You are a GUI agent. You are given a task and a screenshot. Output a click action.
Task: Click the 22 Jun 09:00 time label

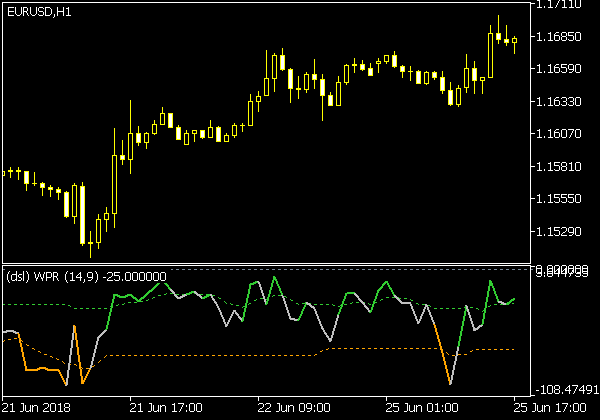pyautogui.click(x=294, y=408)
